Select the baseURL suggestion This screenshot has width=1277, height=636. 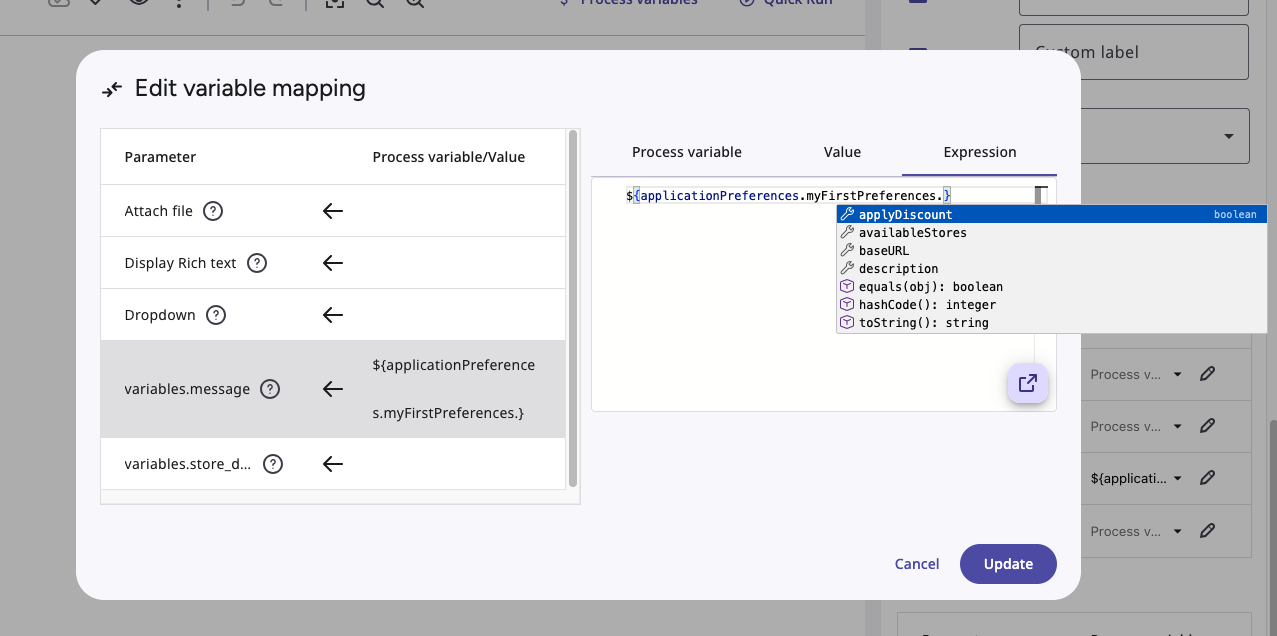(x=1052, y=251)
